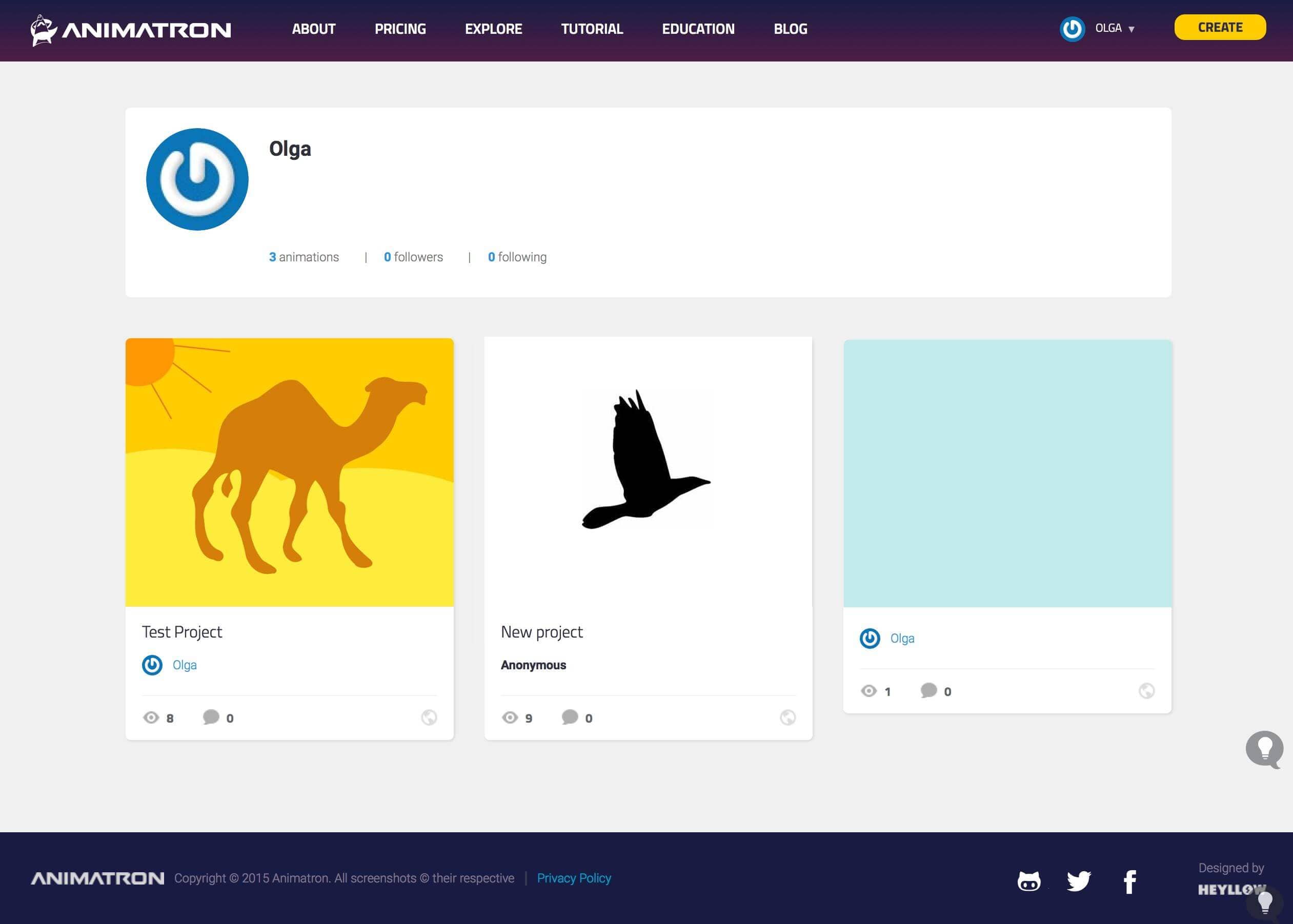
Task: Click the views eye icon on New project
Action: point(510,717)
